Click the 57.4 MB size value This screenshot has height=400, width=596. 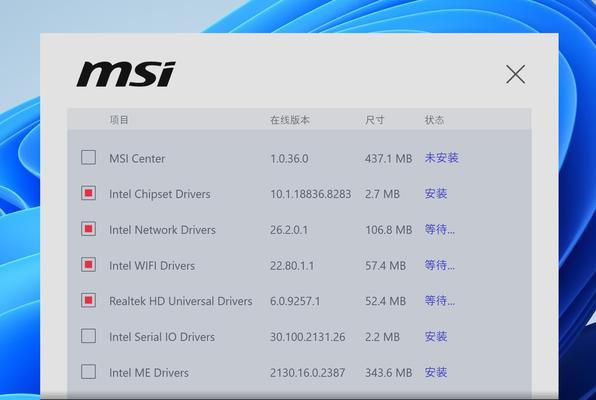click(385, 266)
